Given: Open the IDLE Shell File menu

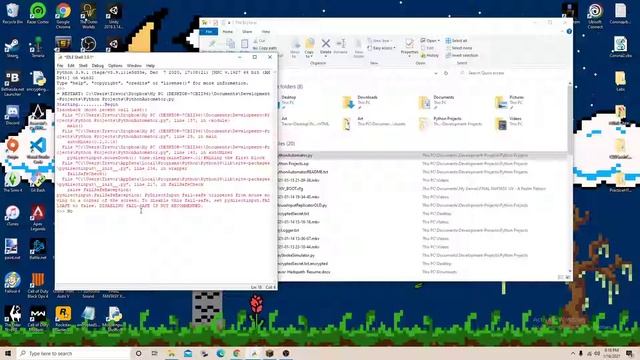Looking at the screenshot, I should [60, 65].
